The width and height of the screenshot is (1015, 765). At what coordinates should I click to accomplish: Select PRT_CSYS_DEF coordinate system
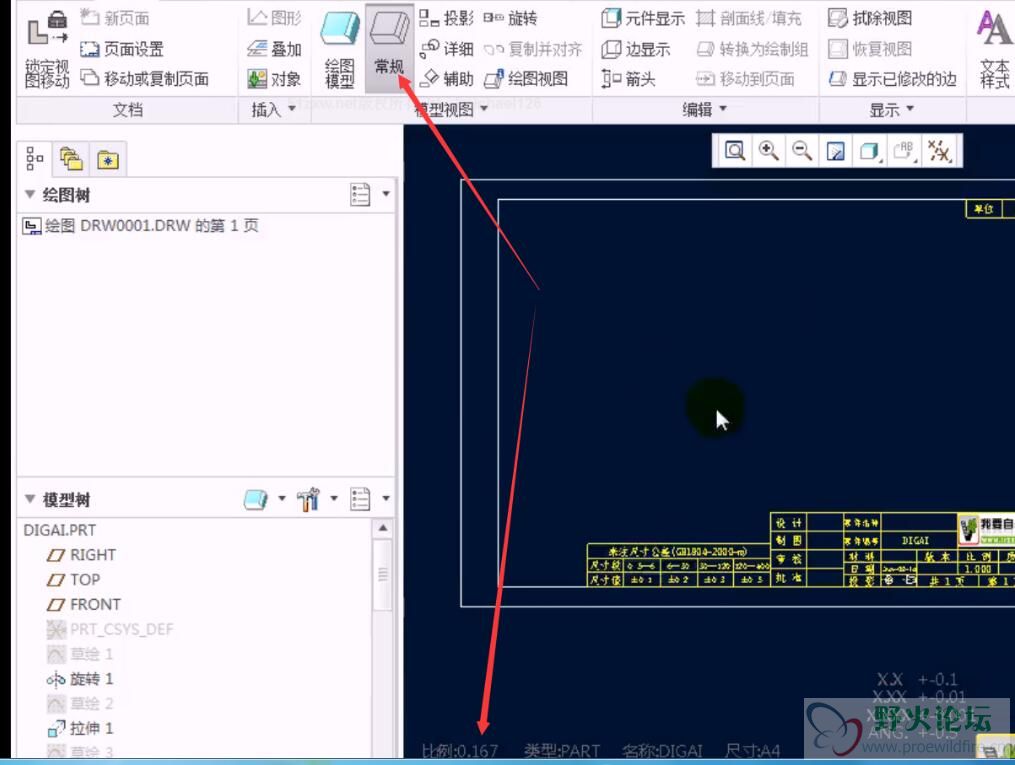[110, 629]
